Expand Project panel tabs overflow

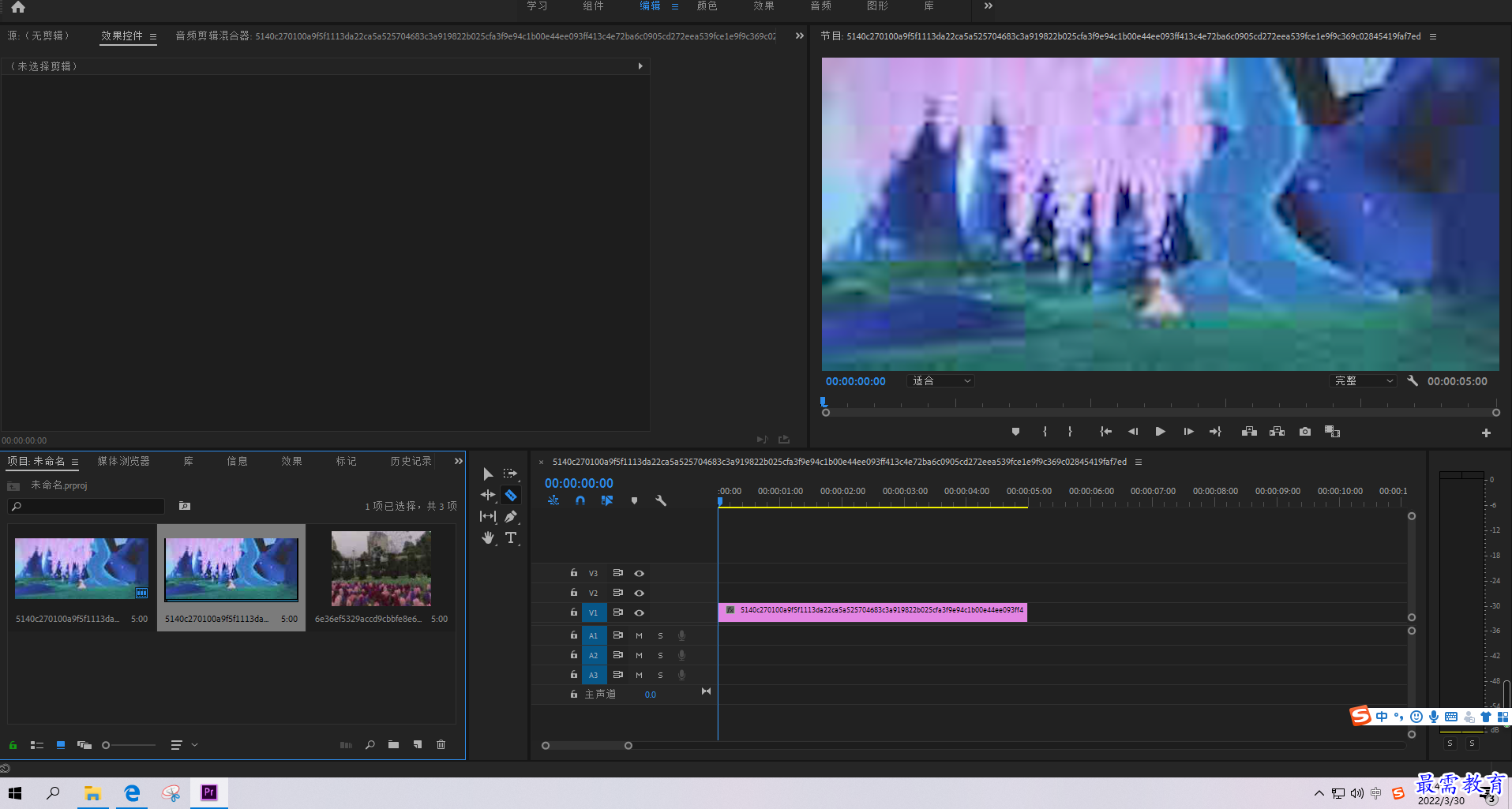pyautogui.click(x=458, y=461)
